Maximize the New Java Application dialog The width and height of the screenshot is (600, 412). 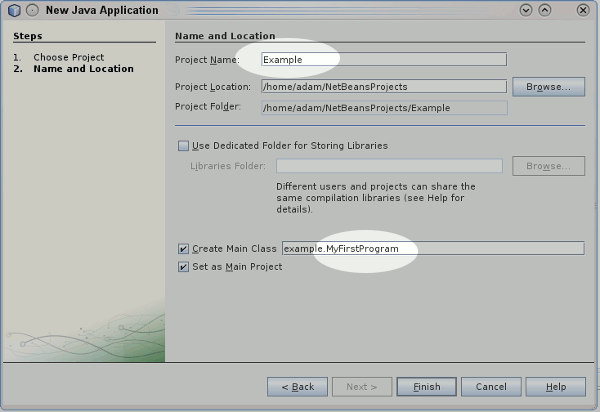point(545,10)
